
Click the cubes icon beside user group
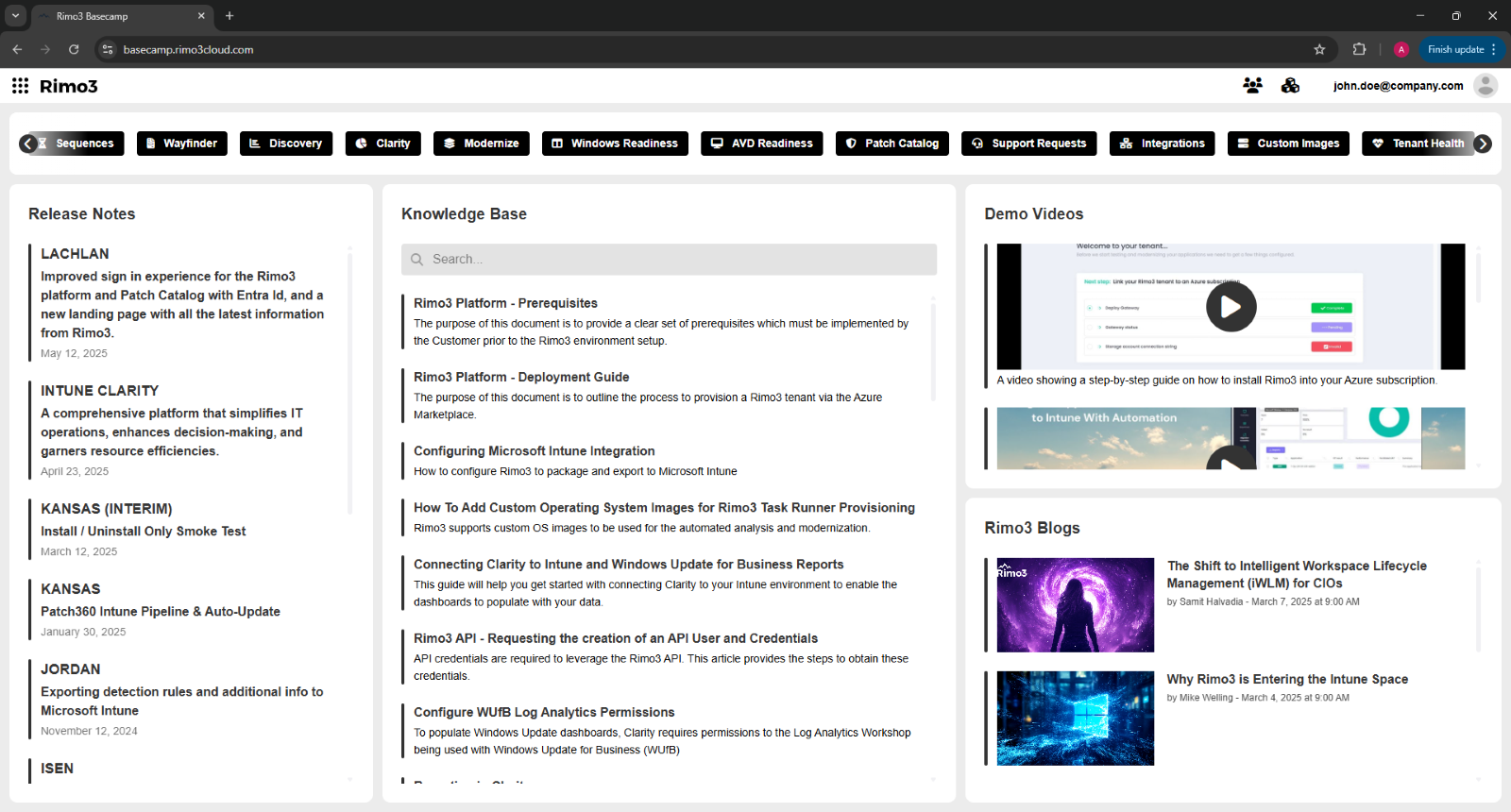(1290, 86)
